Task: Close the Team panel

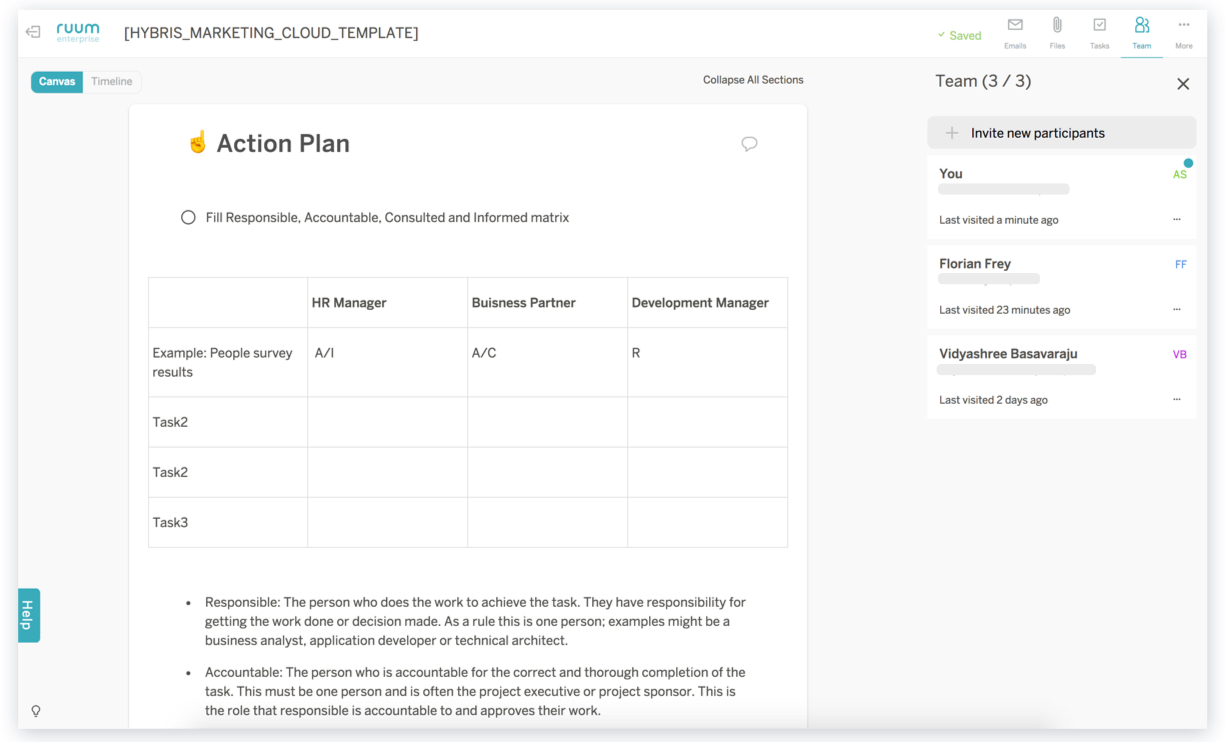Action: click(1183, 84)
